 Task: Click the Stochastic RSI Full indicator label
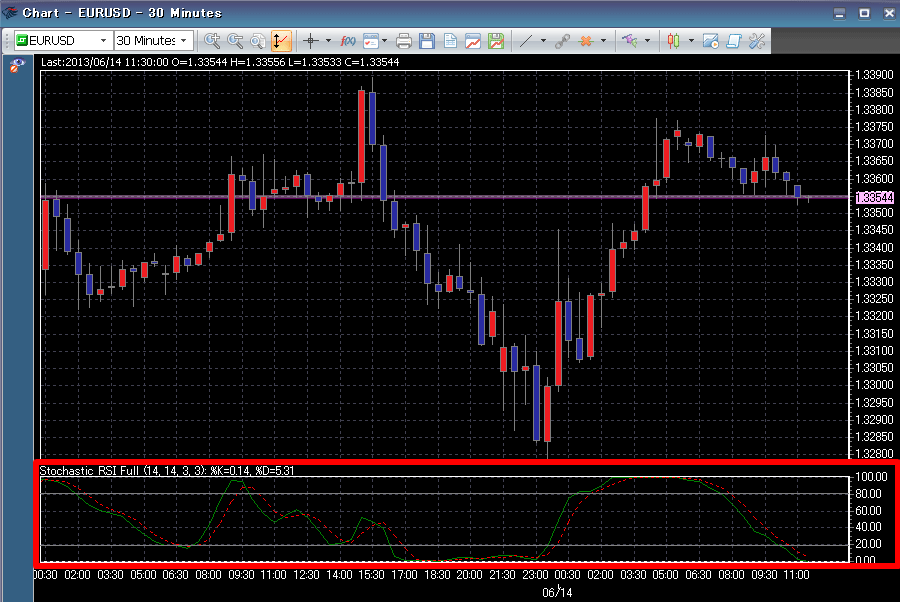[166, 471]
